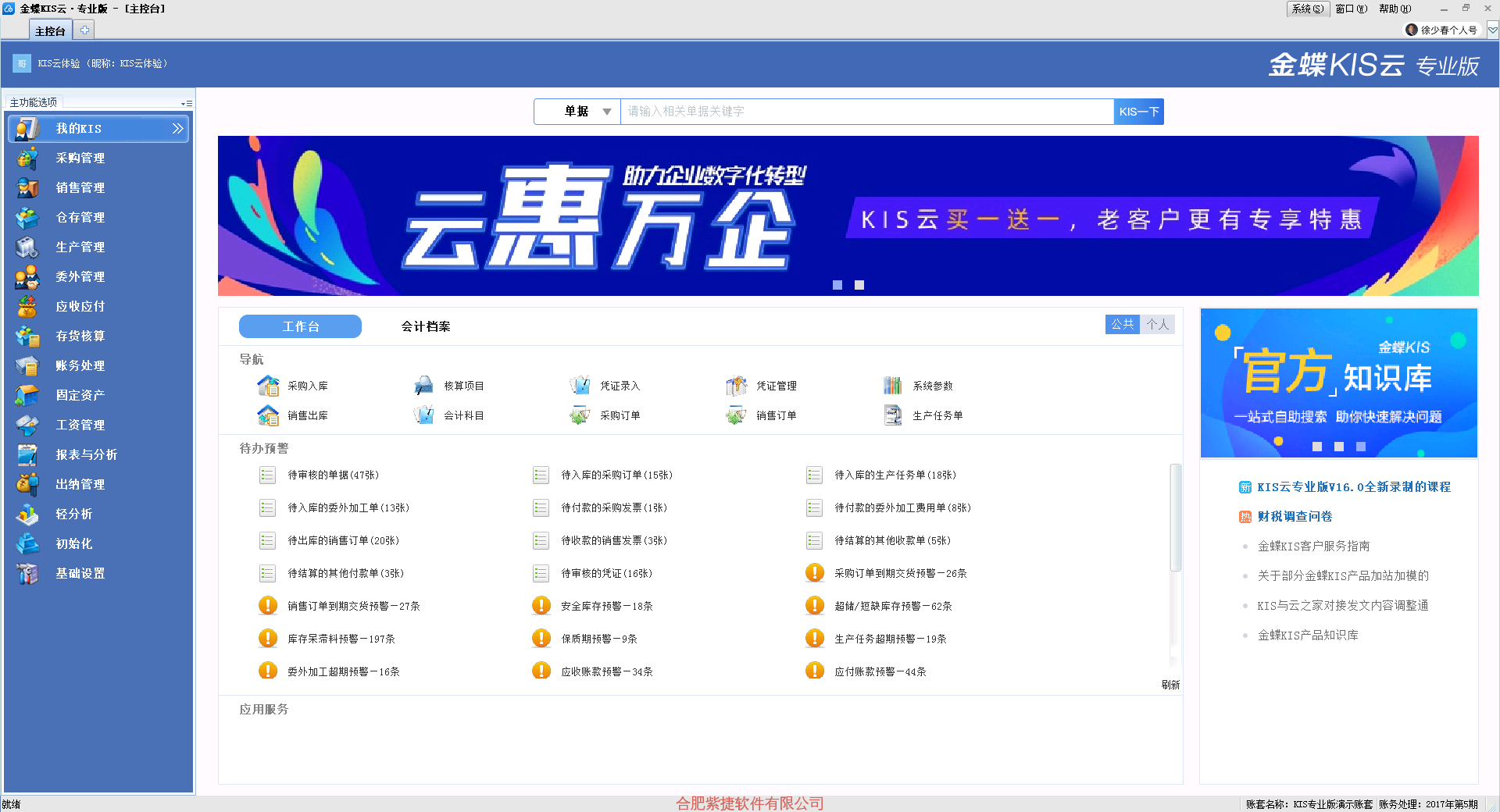1500x812 pixels.
Task: Open 金蝶KIS产品知识库 link
Action: pos(1308,635)
